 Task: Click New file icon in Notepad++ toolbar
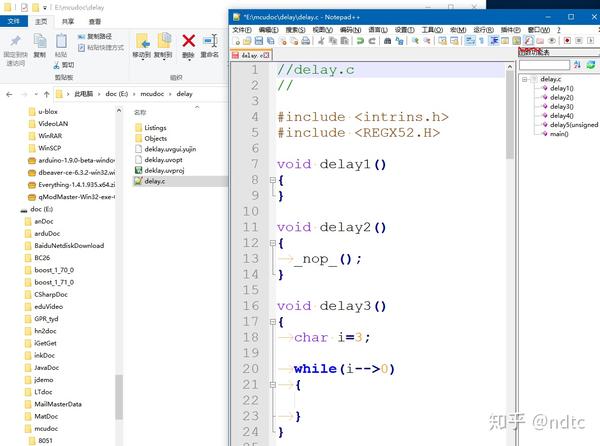[x=236, y=41]
